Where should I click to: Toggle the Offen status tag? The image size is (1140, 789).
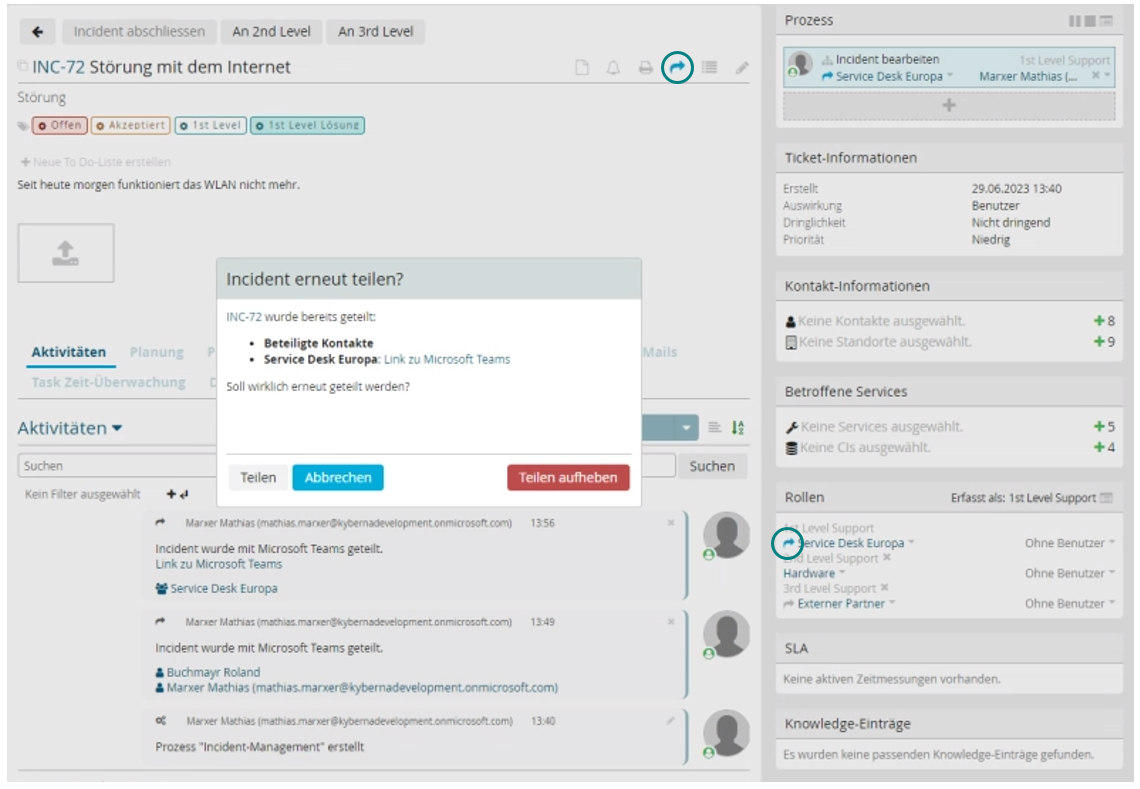click(x=60, y=126)
